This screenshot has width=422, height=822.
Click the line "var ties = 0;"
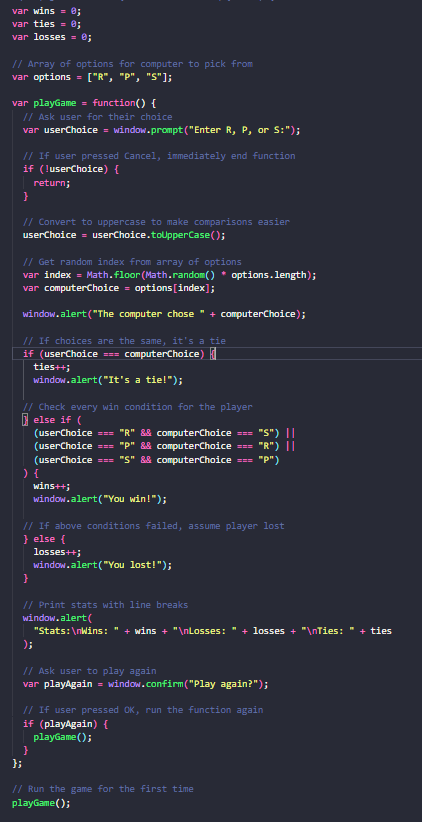coord(47,24)
